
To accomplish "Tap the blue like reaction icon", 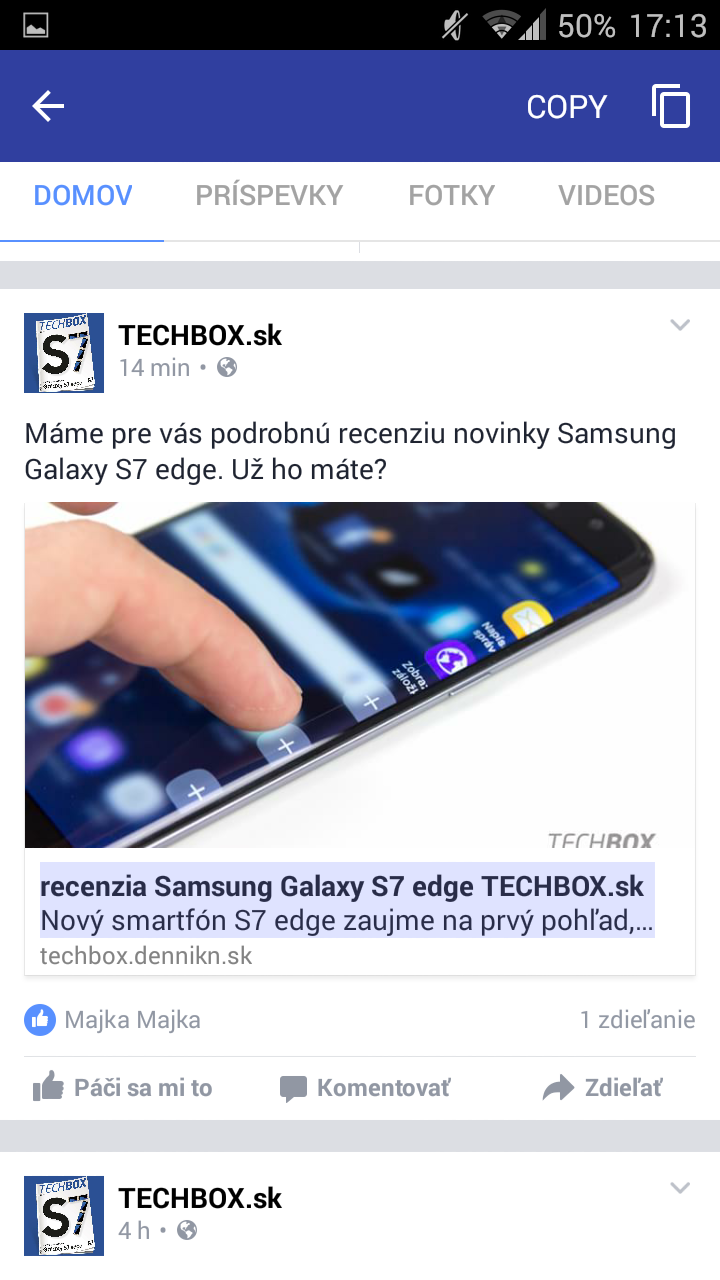I will [x=40, y=1020].
